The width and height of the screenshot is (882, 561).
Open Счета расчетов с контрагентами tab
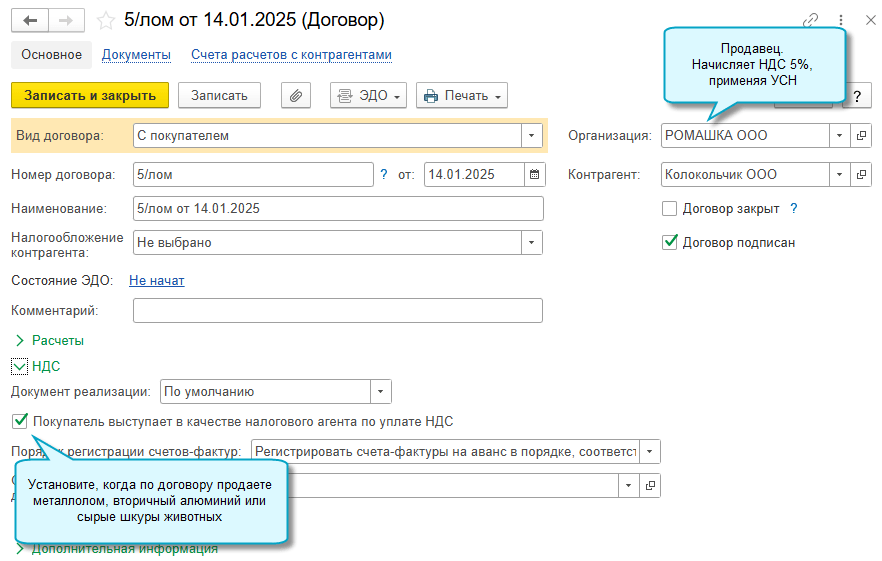pyautogui.click(x=291, y=55)
